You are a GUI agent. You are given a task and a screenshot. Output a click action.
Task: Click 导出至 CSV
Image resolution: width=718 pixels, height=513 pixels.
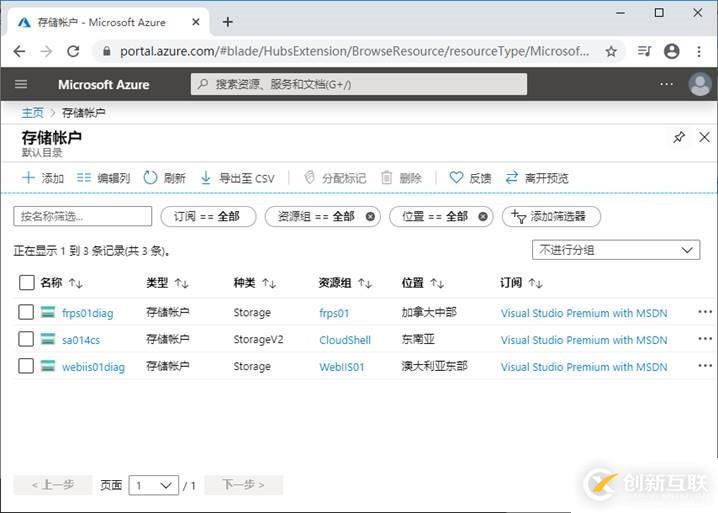238,178
